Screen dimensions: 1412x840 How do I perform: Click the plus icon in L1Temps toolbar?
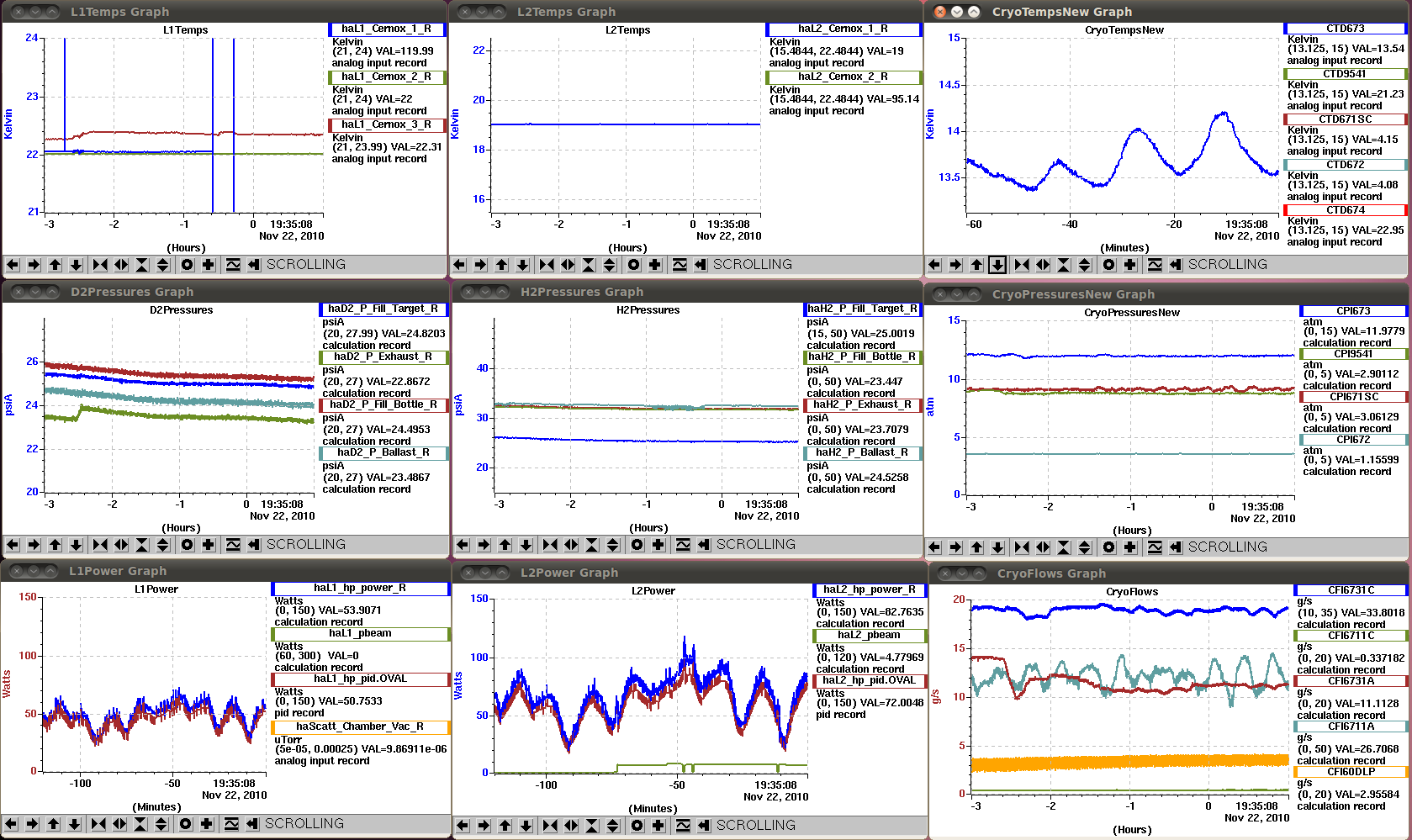[209, 265]
